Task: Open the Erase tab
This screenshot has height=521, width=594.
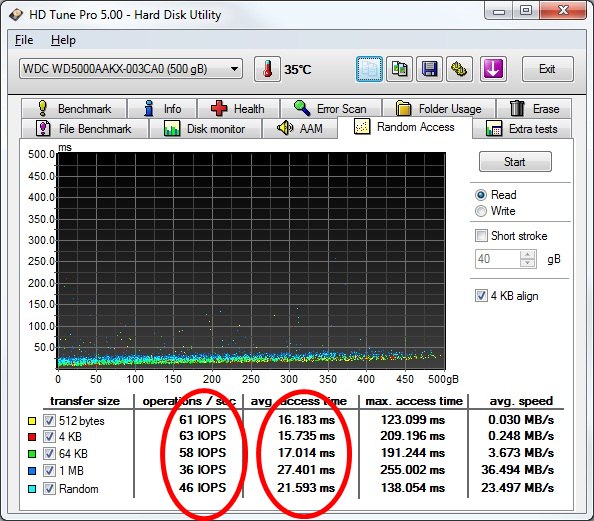Action: (x=534, y=109)
